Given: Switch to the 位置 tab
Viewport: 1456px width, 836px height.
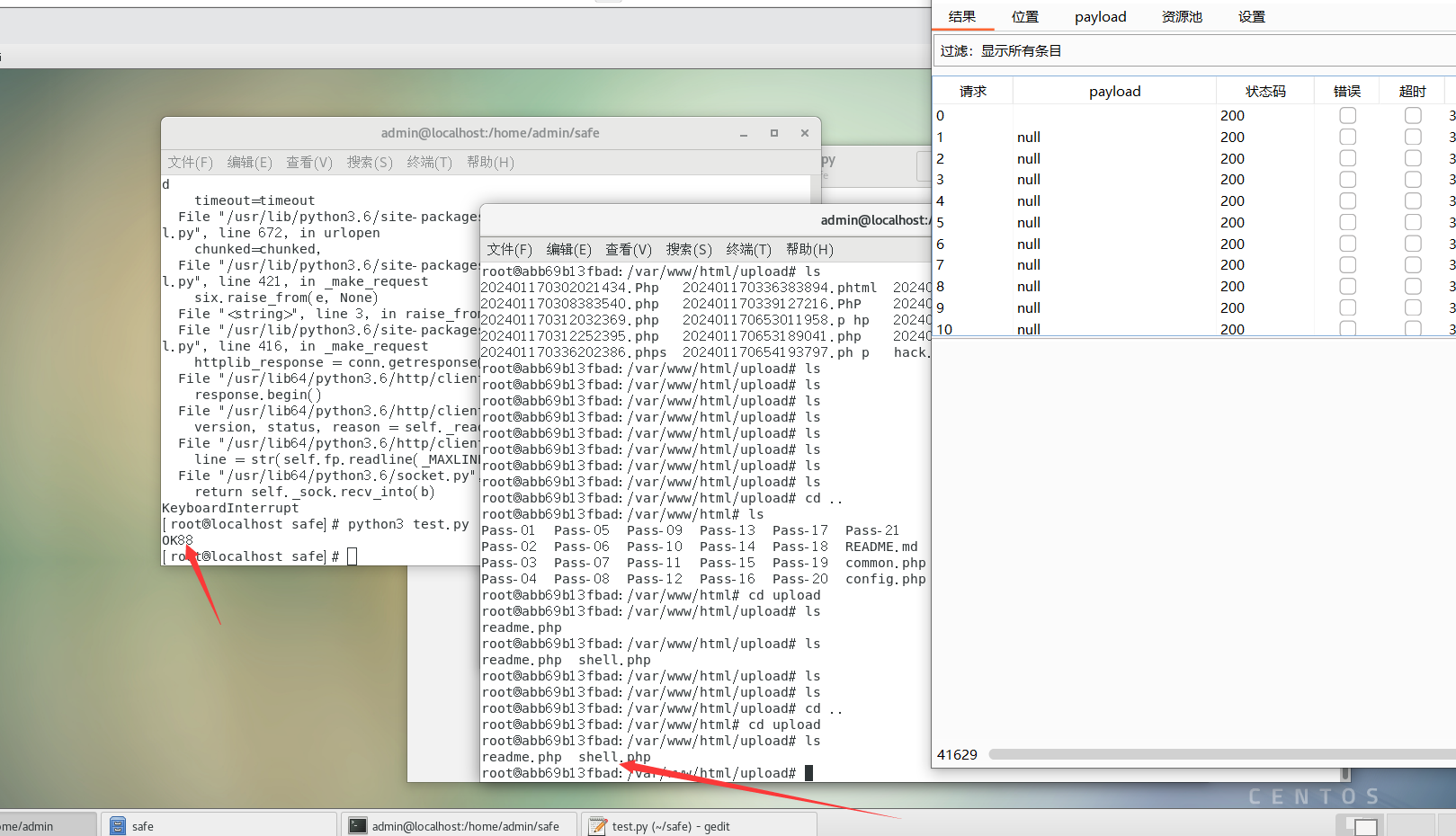Looking at the screenshot, I should click(1024, 16).
